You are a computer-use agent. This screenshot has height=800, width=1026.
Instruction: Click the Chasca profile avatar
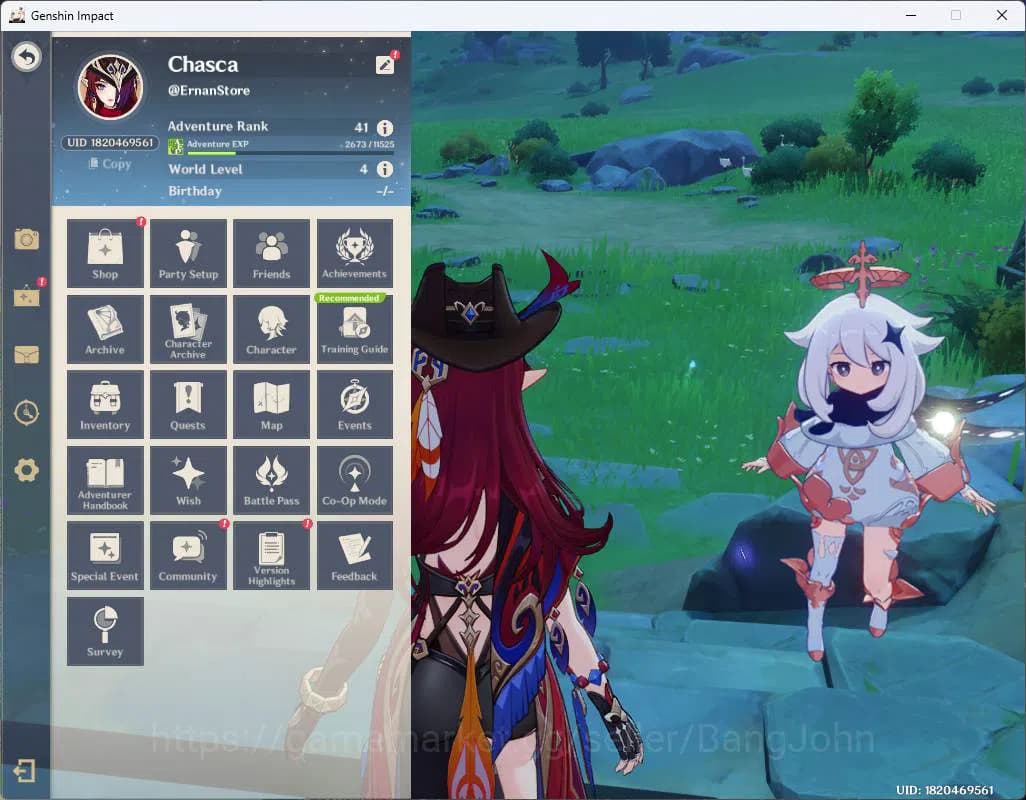110,88
